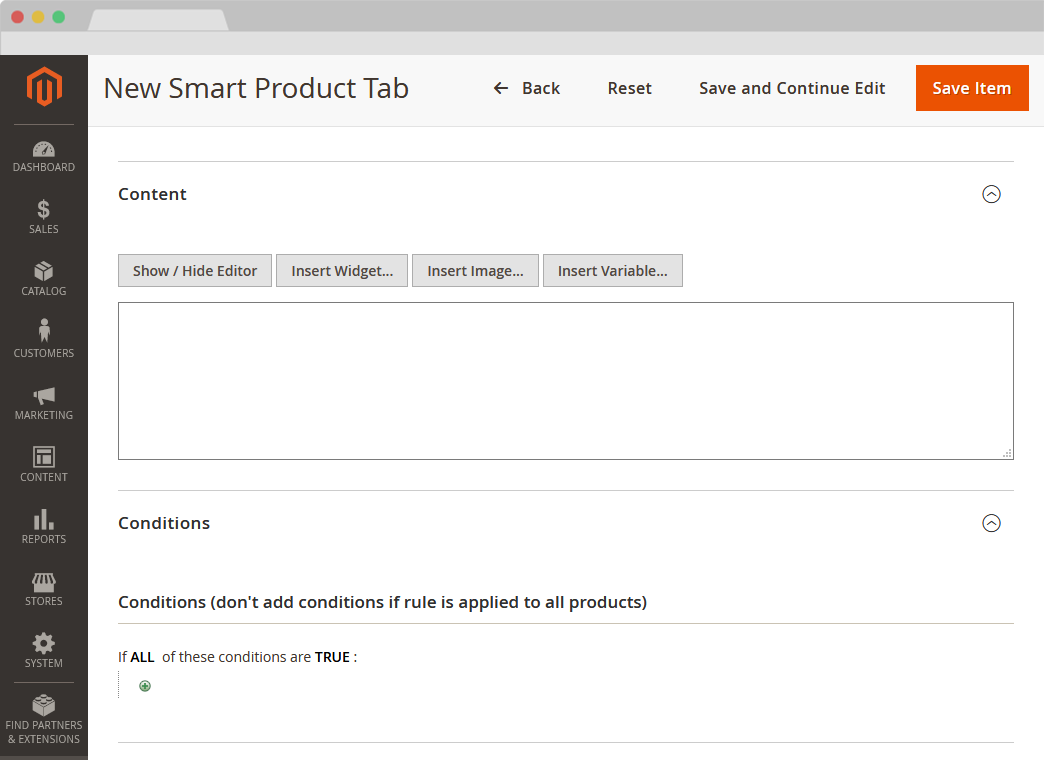
Task: Click Show / Hide Editor button
Action: (x=195, y=271)
